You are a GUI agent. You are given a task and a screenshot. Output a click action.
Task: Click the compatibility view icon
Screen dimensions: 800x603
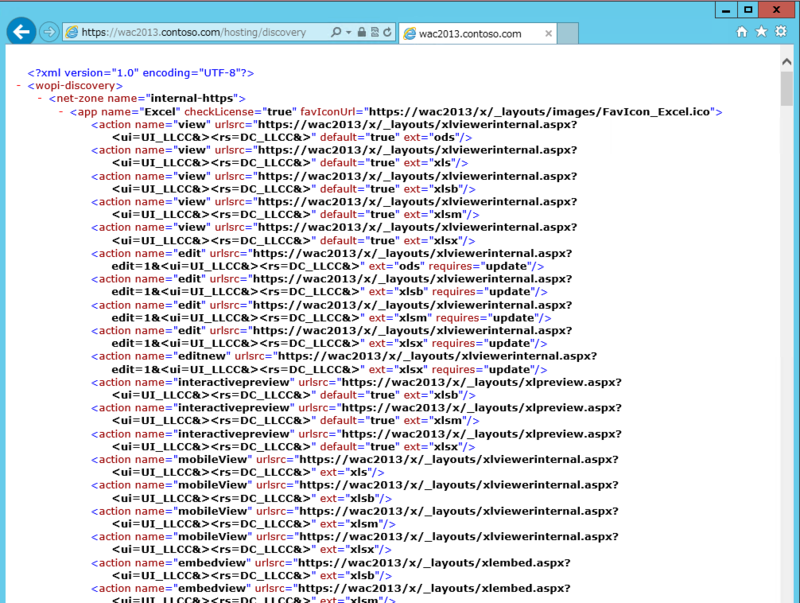point(374,32)
